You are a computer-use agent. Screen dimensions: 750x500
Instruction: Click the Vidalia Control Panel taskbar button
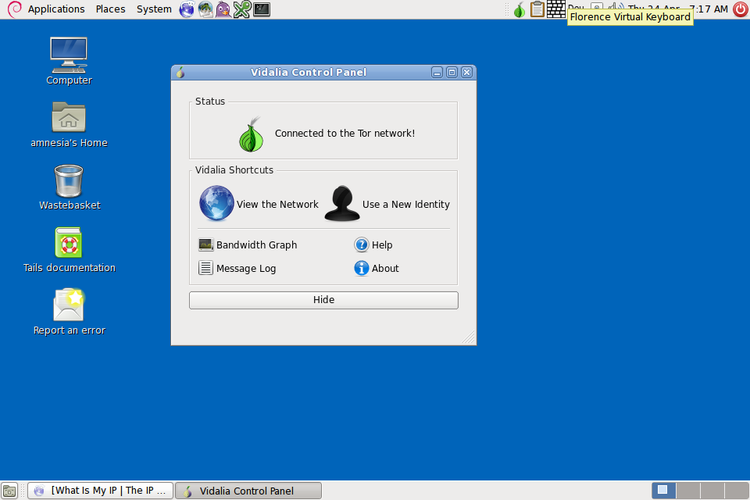[248, 491]
